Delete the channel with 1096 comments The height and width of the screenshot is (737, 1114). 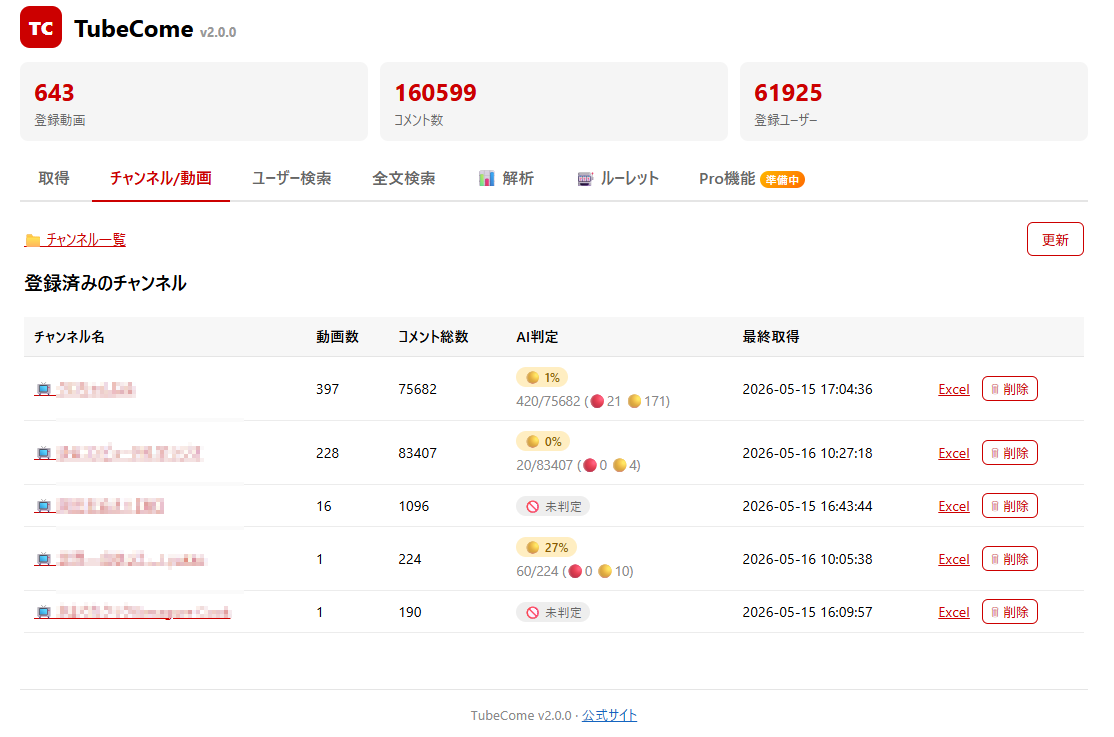(x=1010, y=506)
